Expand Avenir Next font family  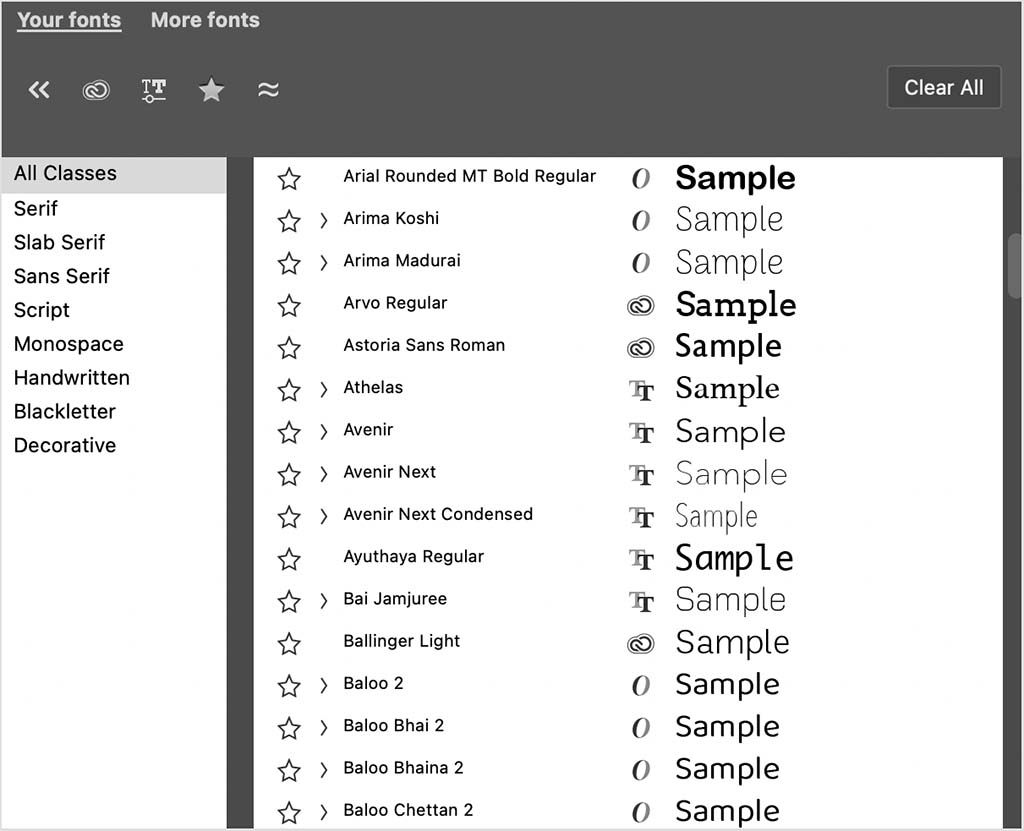[323, 474]
